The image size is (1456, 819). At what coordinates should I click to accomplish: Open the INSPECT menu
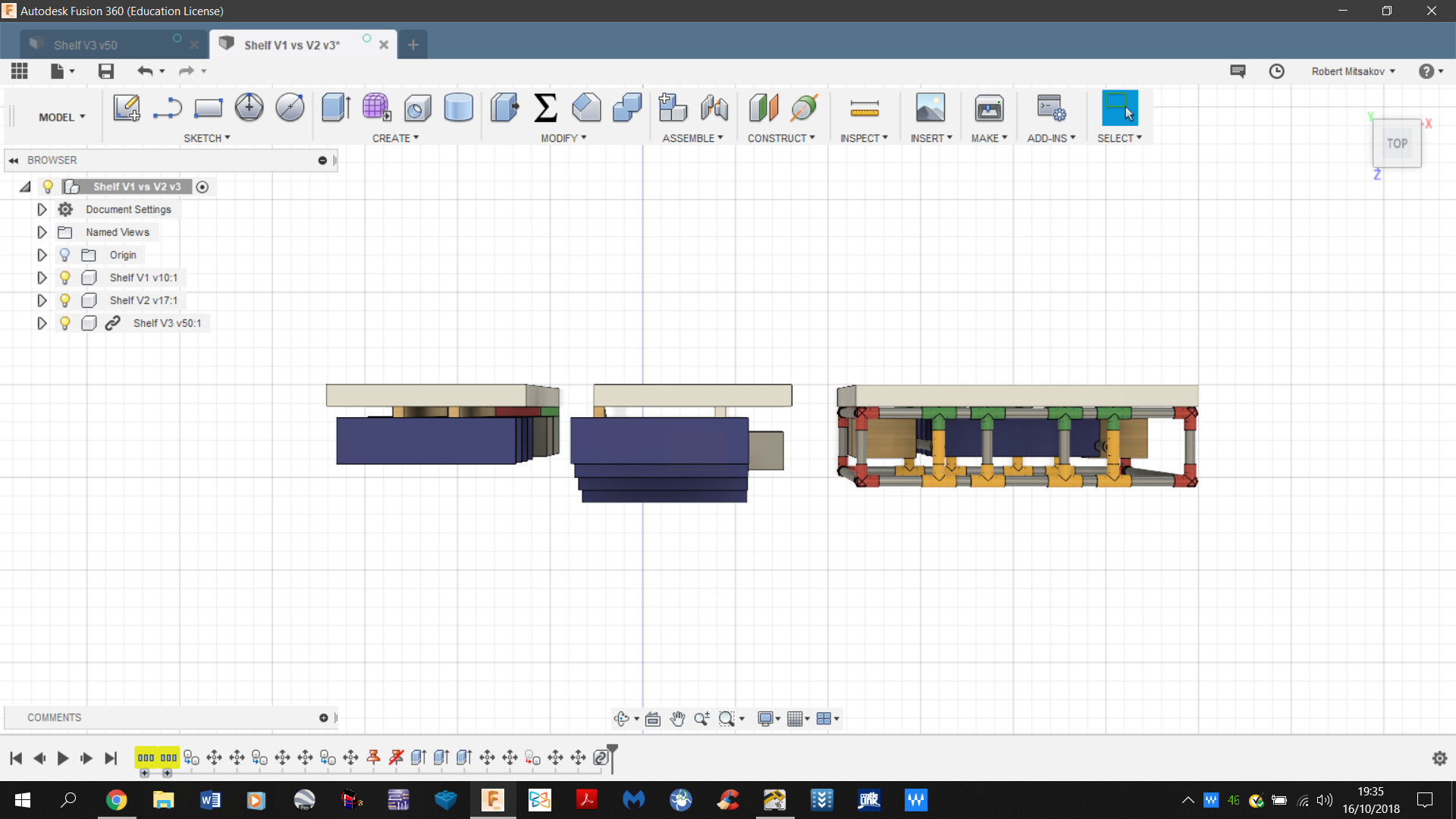point(864,138)
